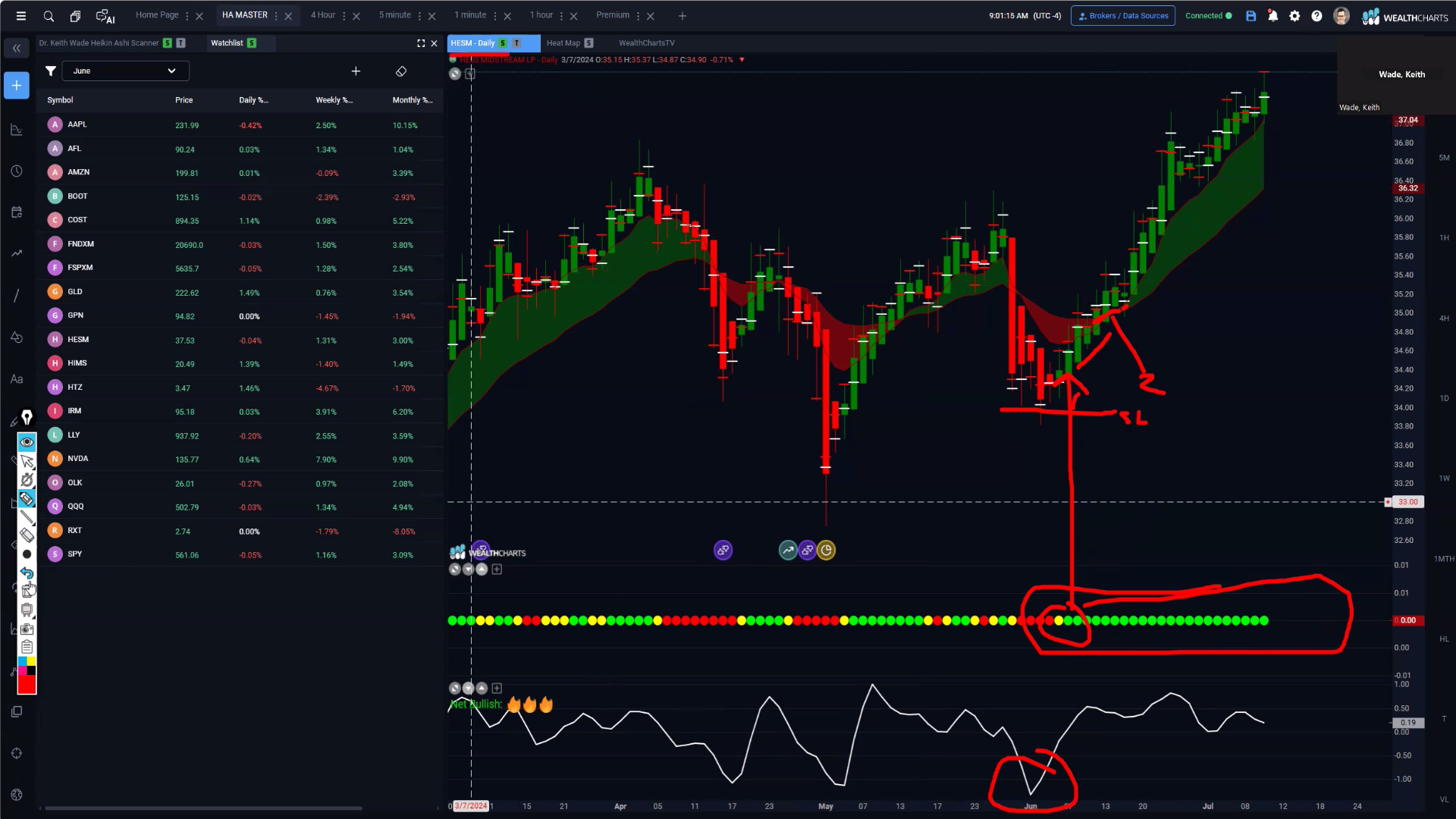This screenshot has width=1456, height=819.
Task: Take screenshot with camera icon
Action: (x=27, y=629)
